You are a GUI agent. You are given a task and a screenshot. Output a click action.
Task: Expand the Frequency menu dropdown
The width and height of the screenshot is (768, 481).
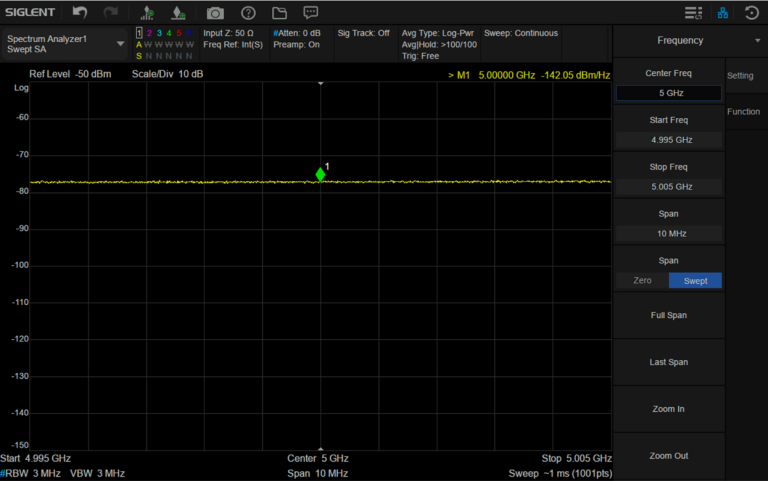(757, 41)
